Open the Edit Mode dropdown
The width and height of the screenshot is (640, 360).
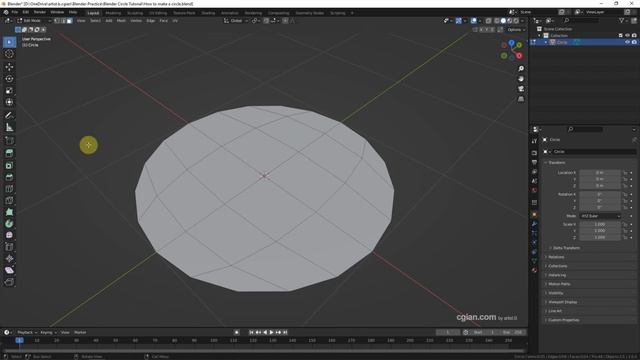click(34, 20)
